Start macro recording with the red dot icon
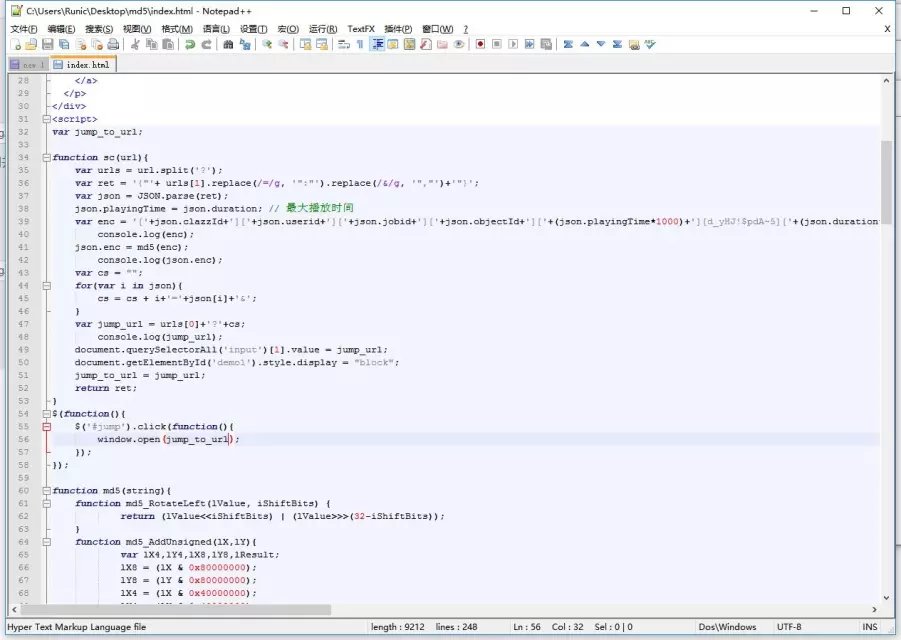 [x=480, y=44]
